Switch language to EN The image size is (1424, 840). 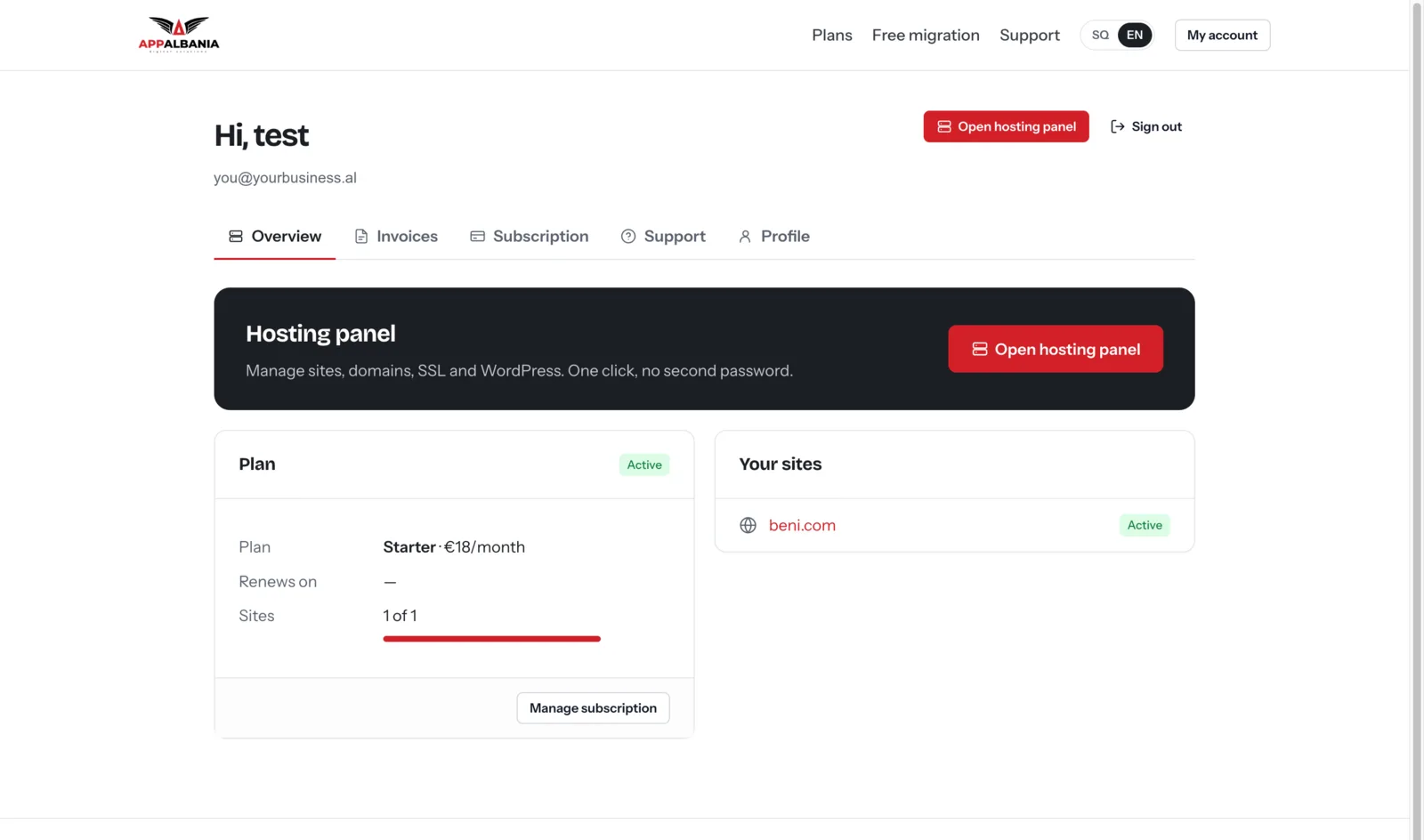click(x=1134, y=35)
